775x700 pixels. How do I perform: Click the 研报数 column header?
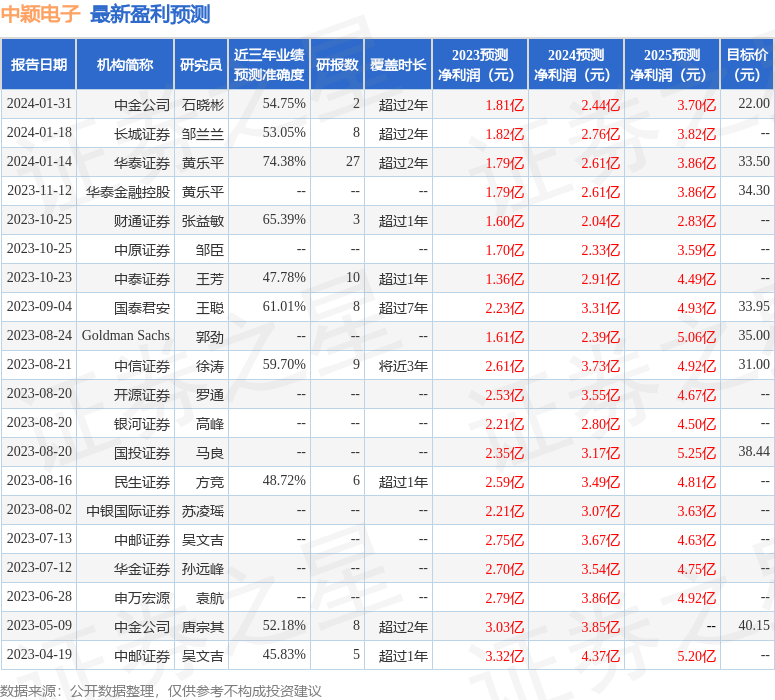[x=337, y=65]
